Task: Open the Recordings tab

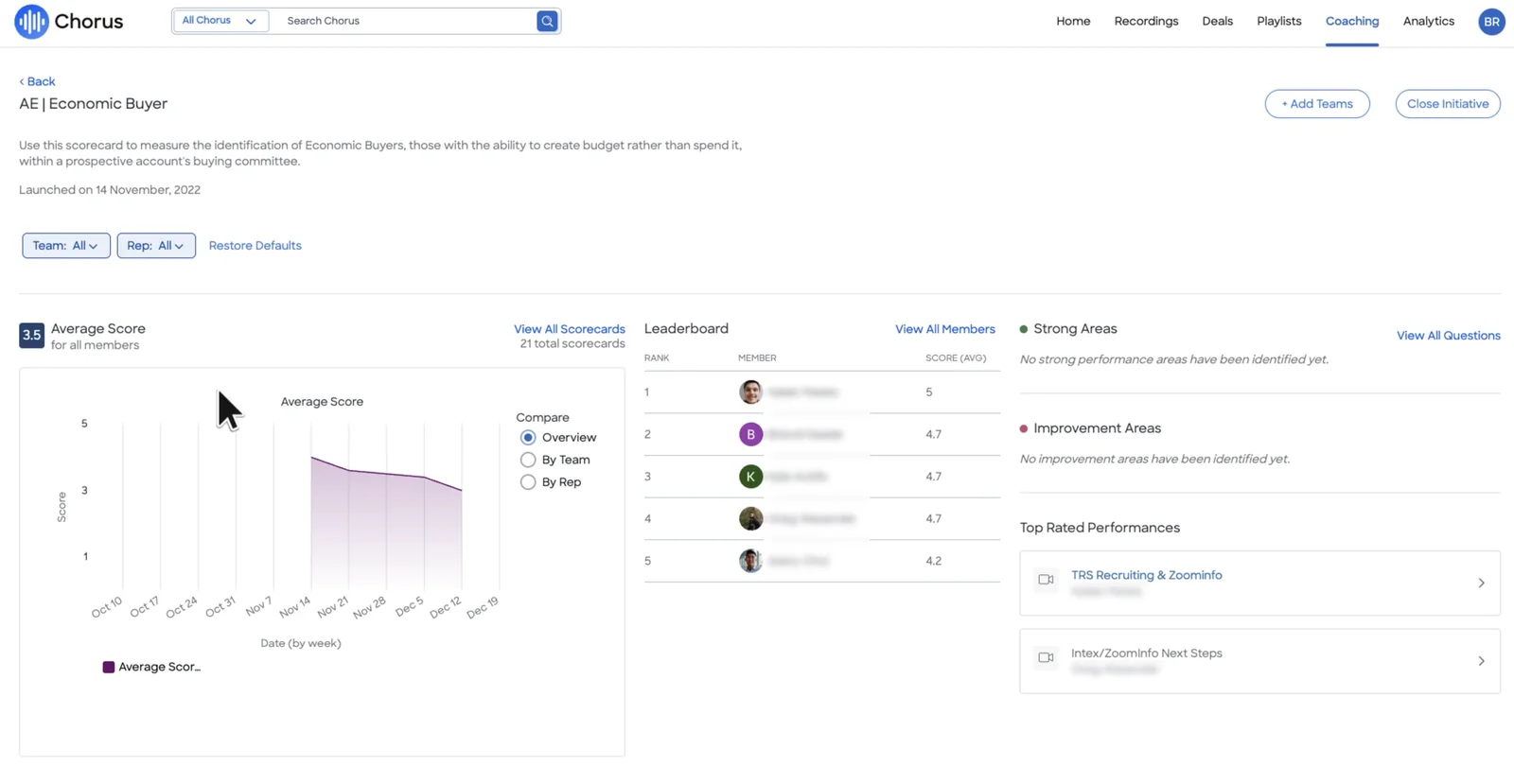Action: (1146, 21)
